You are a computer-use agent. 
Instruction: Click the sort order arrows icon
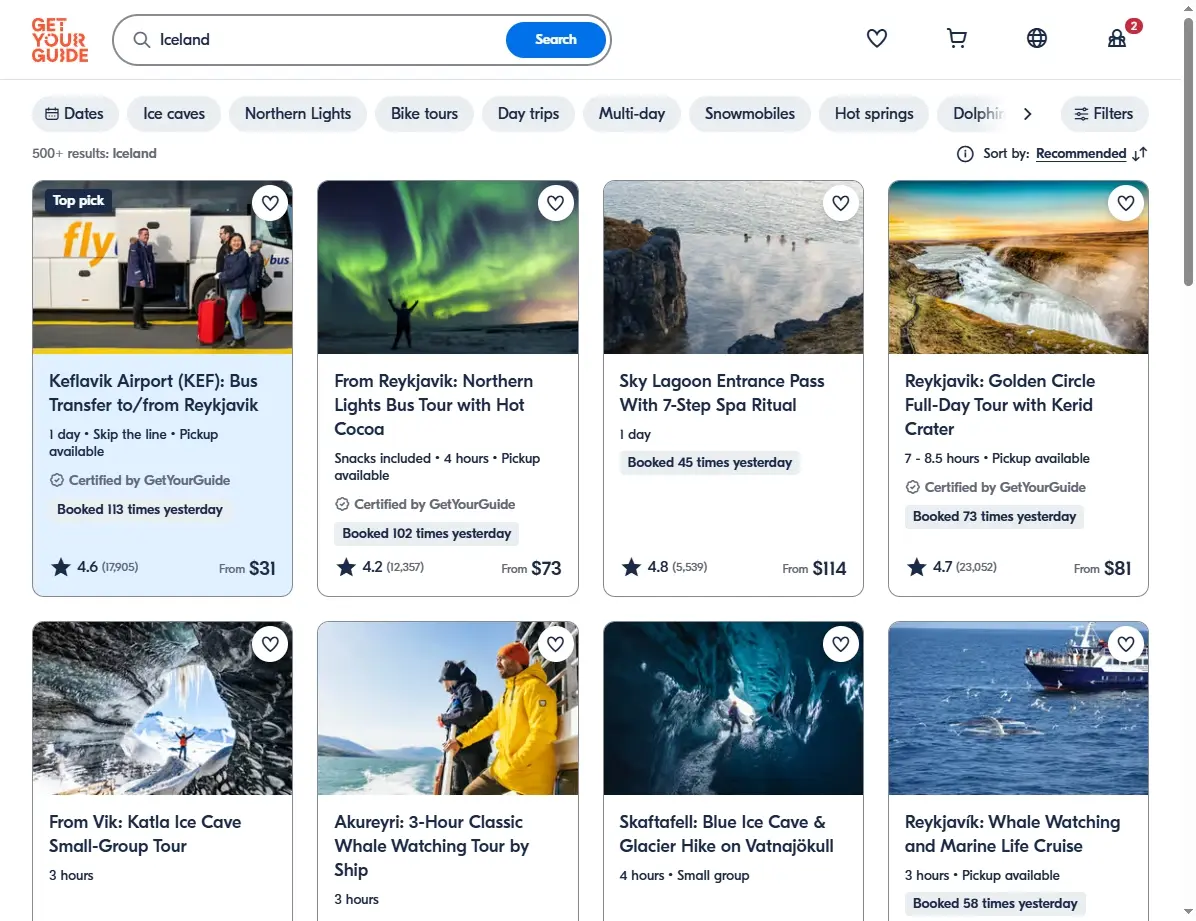coord(1140,154)
